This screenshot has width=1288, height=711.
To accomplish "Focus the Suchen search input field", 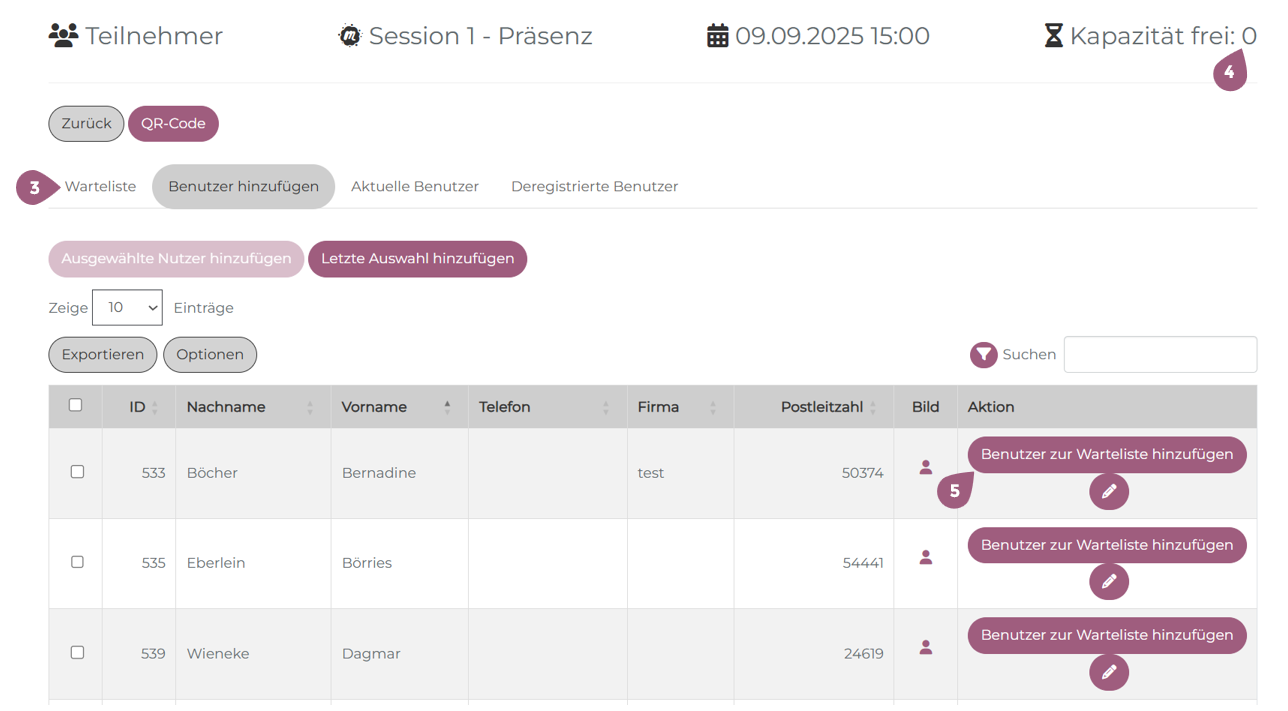I will coord(1160,354).
